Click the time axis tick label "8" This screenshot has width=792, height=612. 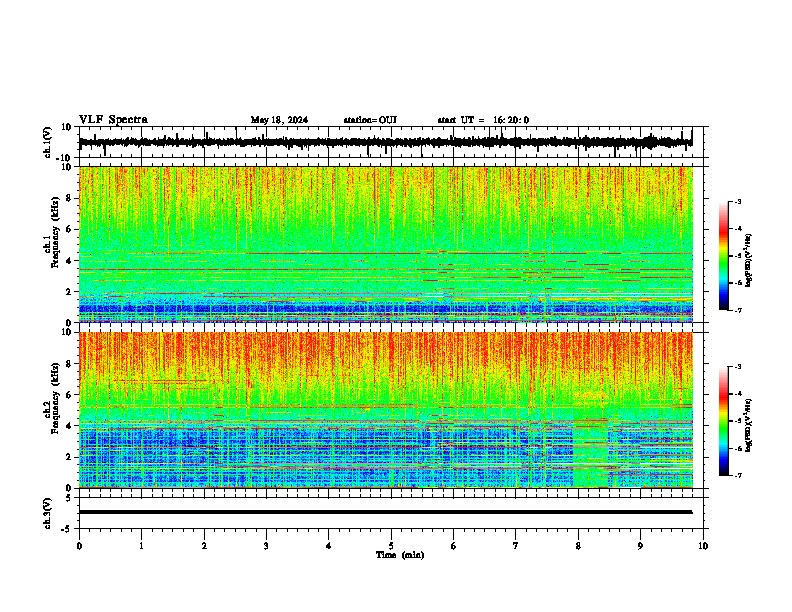[578, 546]
